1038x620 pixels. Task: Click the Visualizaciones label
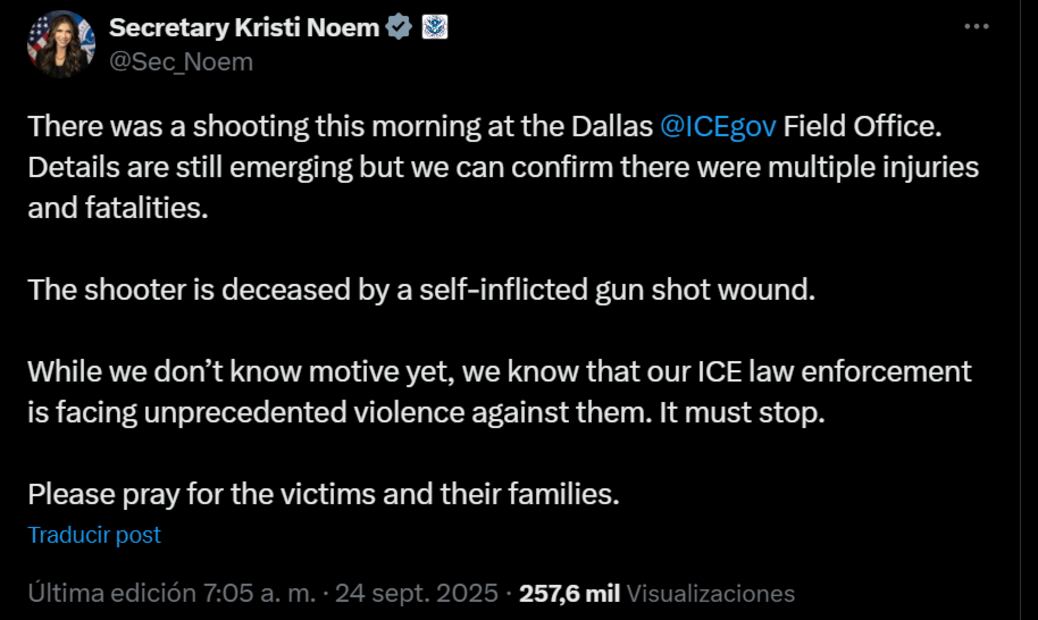point(710,593)
